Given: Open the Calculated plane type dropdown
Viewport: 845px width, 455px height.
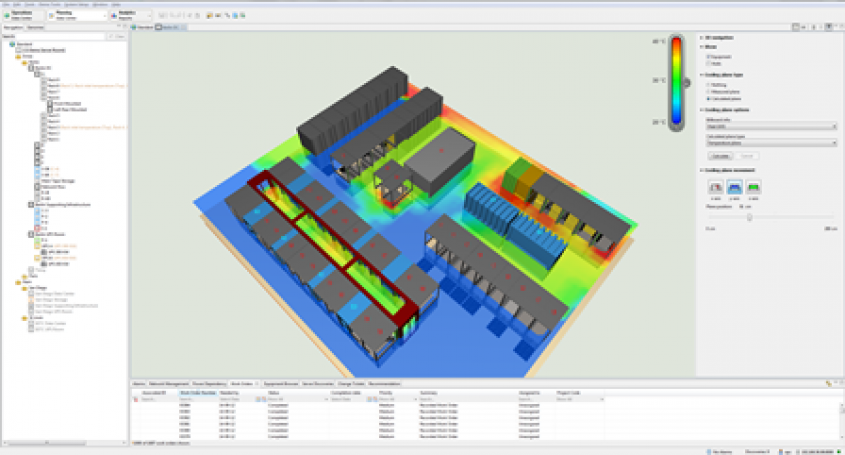Looking at the screenshot, I should click(771, 143).
